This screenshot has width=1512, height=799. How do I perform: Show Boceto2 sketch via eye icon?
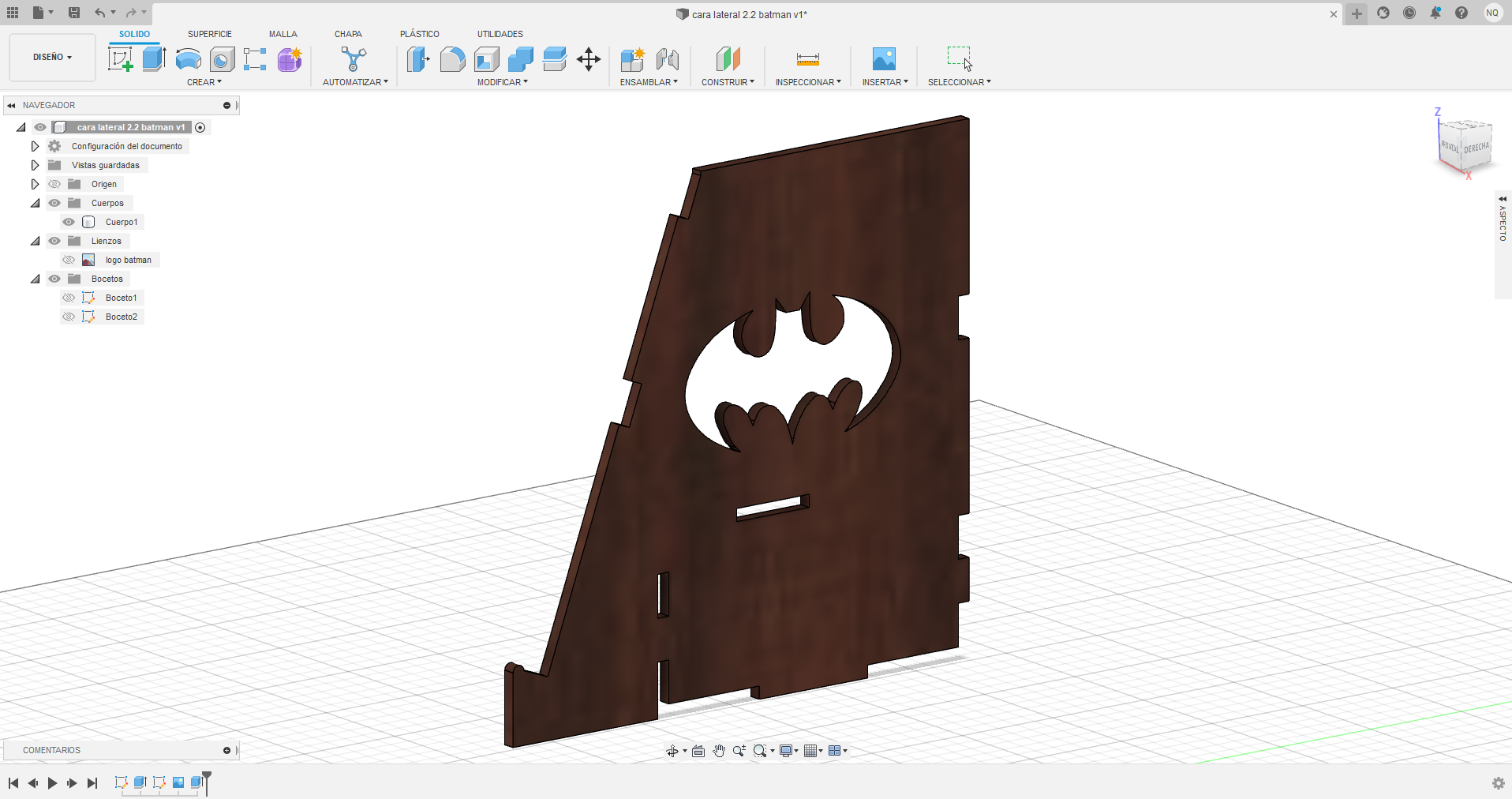tap(69, 317)
